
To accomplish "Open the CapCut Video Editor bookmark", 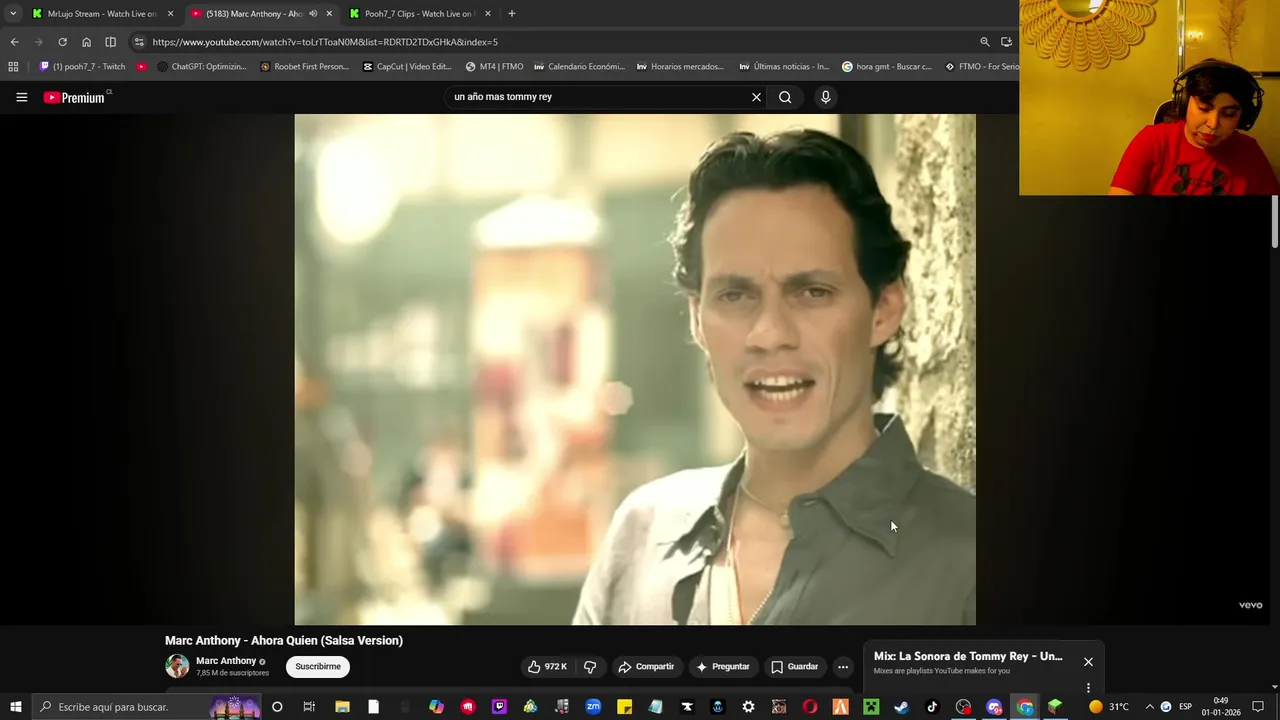I will [x=407, y=67].
